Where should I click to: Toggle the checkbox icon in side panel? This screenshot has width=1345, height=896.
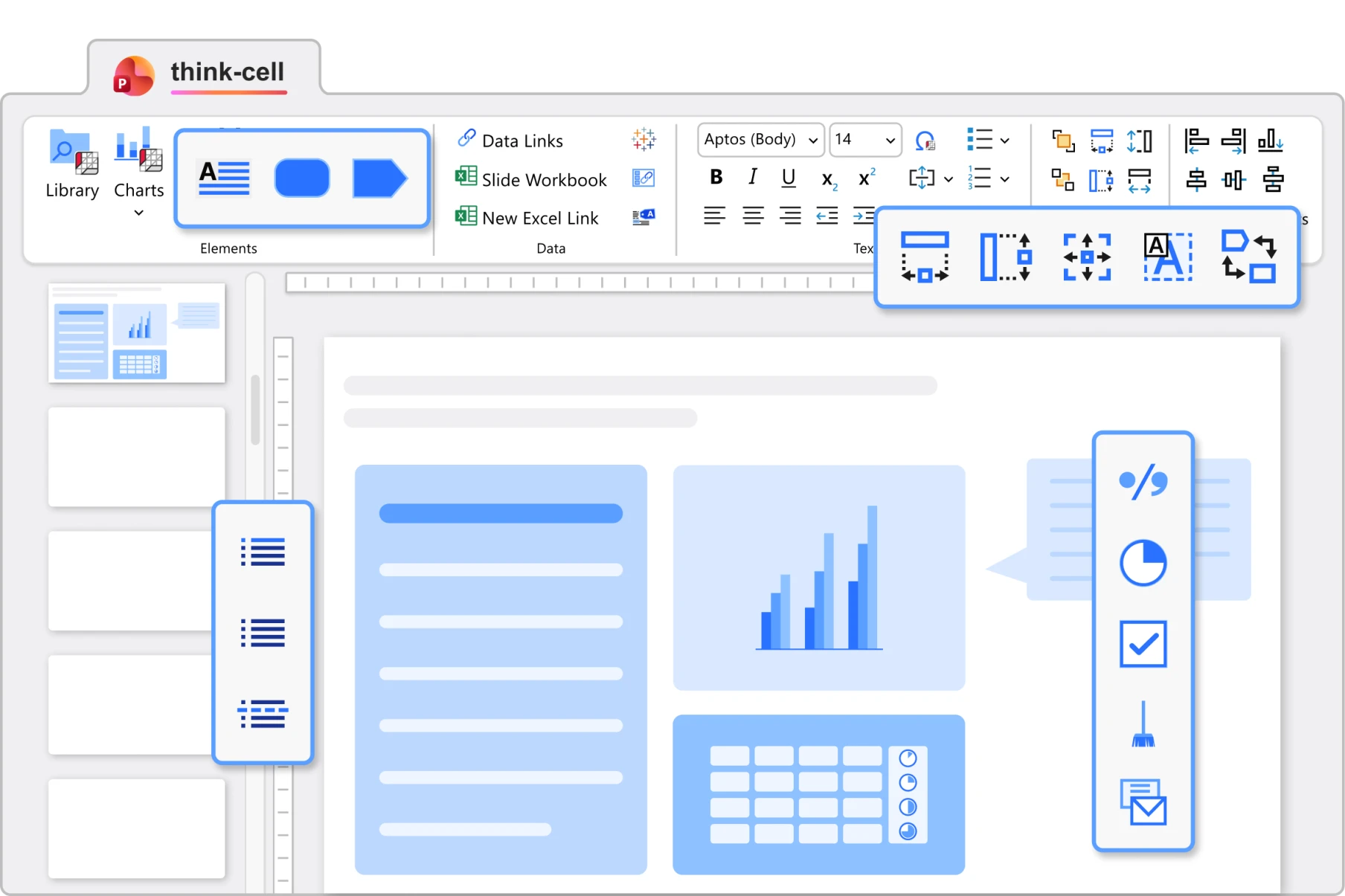tap(1143, 644)
